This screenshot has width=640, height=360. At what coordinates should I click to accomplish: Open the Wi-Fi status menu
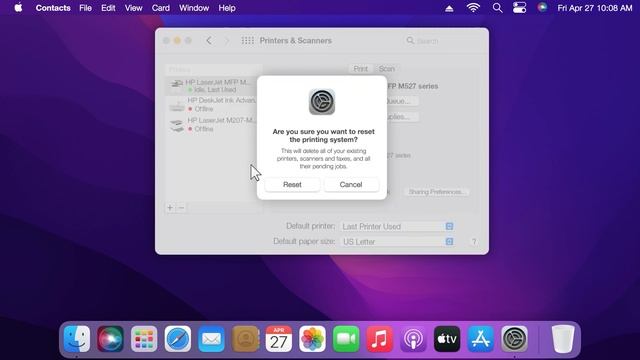(x=473, y=8)
